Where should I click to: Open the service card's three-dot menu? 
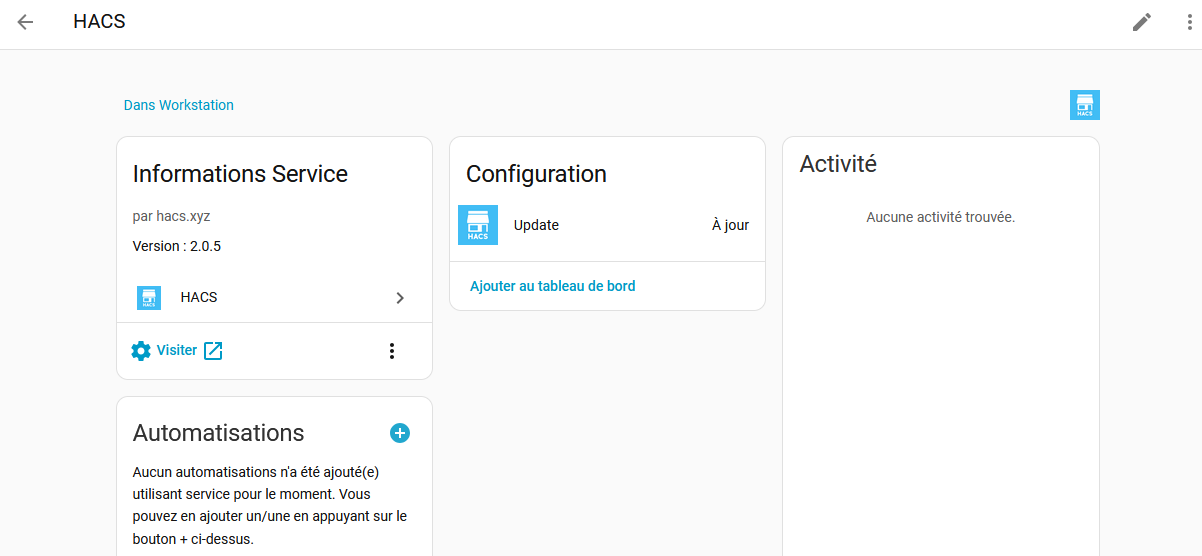click(392, 351)
